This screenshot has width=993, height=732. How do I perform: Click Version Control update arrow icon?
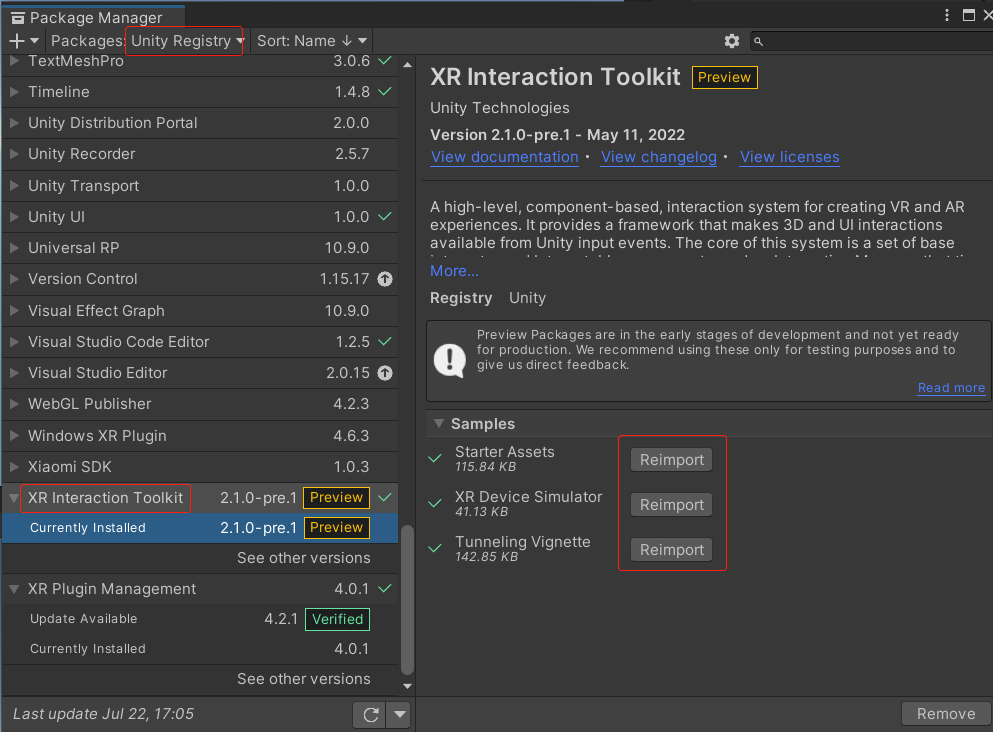pos(385,280)
